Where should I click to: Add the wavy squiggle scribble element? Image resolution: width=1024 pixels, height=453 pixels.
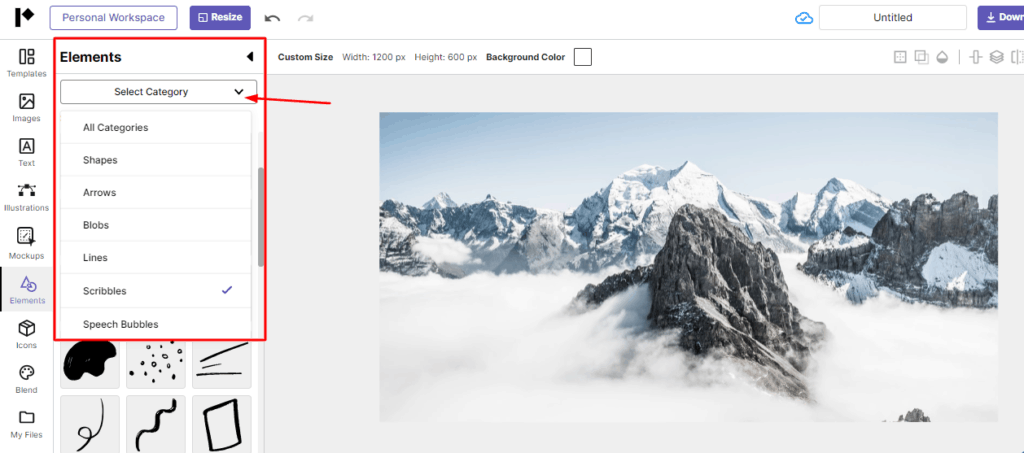[x=156, y=424]
